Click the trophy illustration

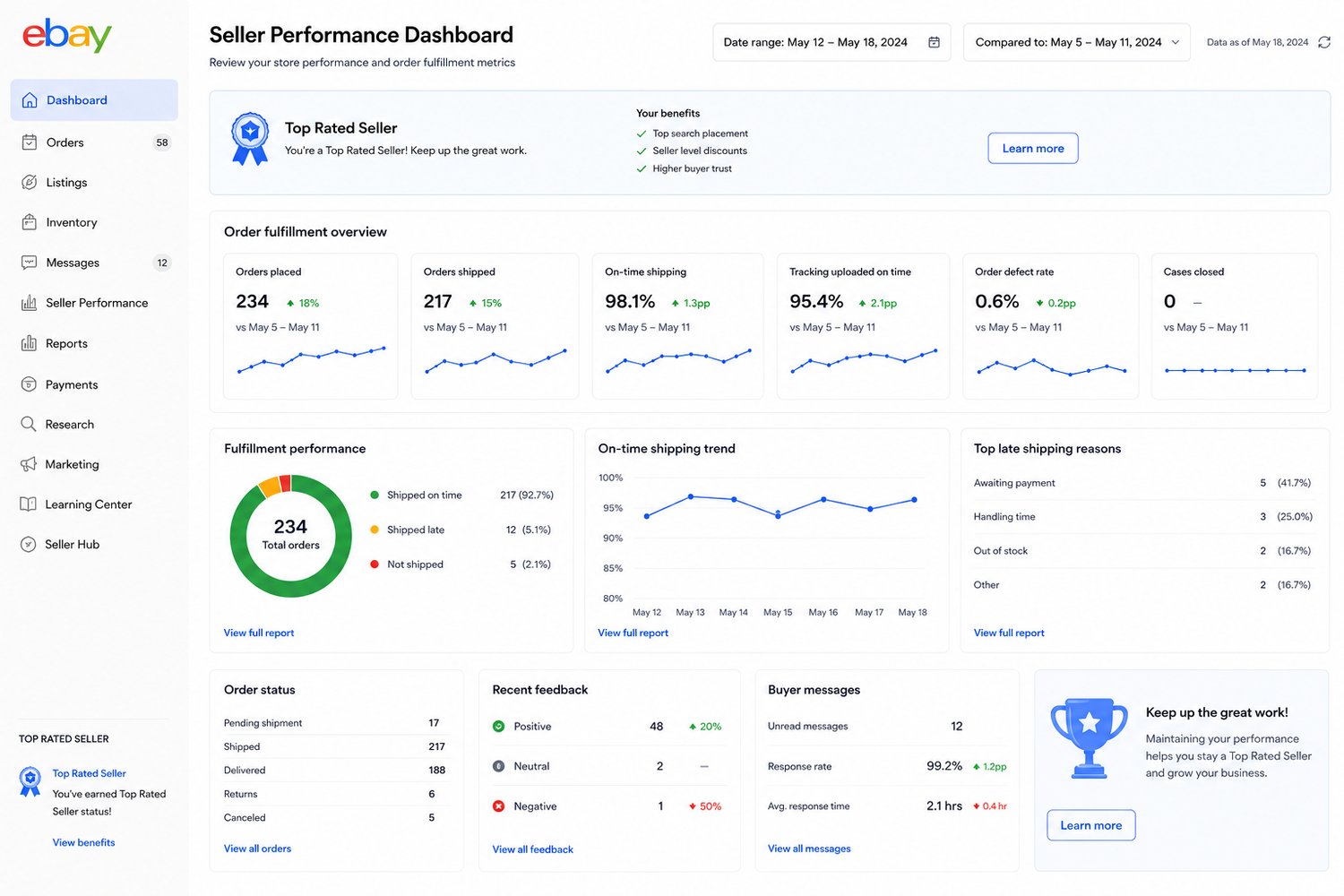pyautogui.click(x=1090, y=738)
